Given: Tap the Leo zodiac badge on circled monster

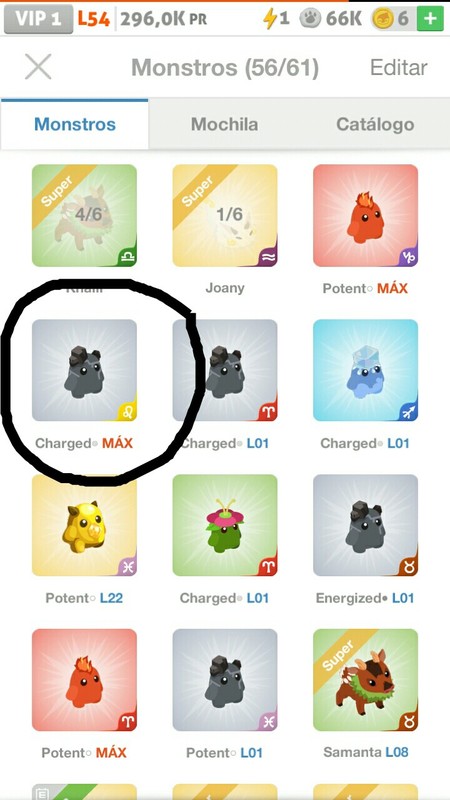Looking at the screenshot, I should [127, 411].
